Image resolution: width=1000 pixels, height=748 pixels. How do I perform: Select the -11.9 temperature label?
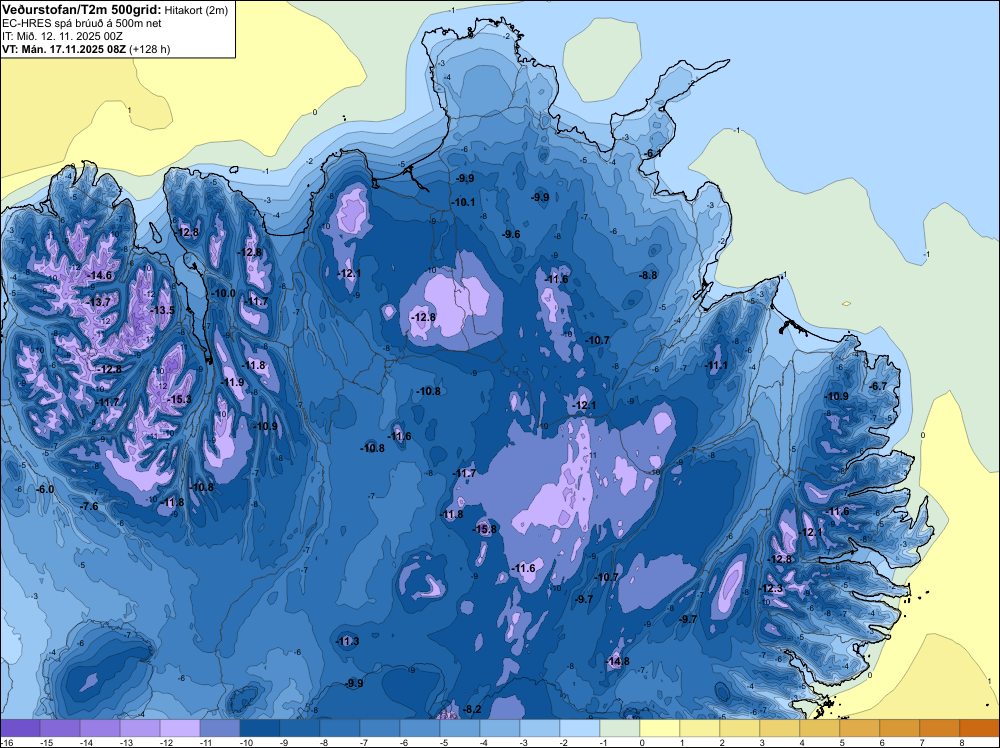(232, 383)
